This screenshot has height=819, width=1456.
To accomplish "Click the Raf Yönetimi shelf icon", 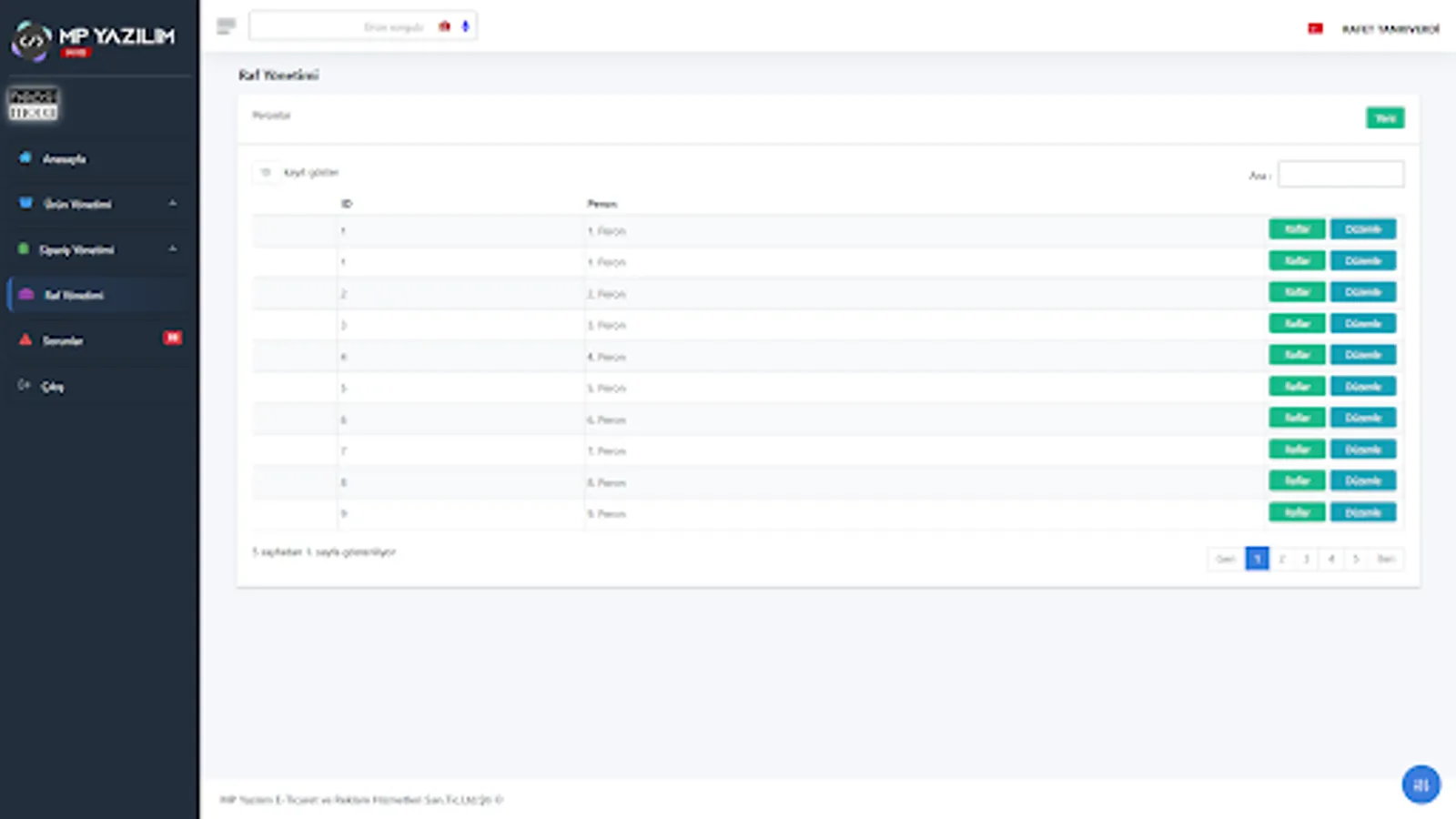I will pyautogui.click(x=25, y=295).
